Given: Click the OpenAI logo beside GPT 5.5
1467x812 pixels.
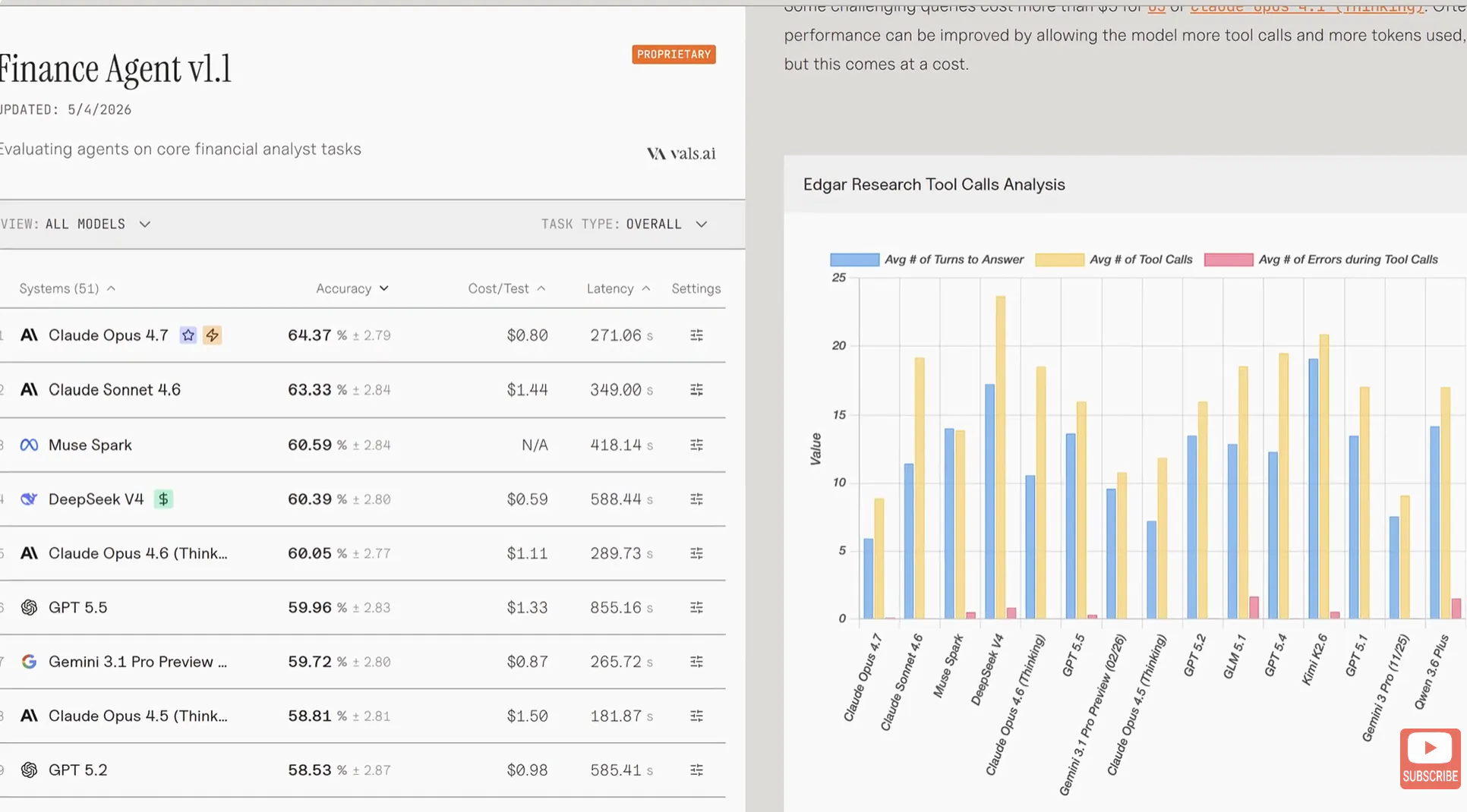Looking at the screenshot, I should coord(29,608).
